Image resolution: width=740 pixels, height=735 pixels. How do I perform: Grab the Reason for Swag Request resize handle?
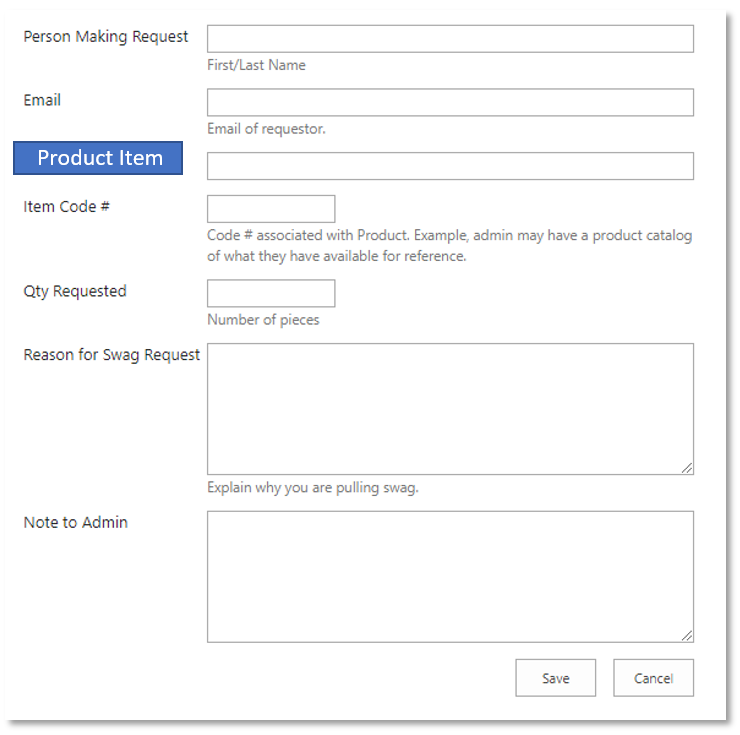point(688,468)
